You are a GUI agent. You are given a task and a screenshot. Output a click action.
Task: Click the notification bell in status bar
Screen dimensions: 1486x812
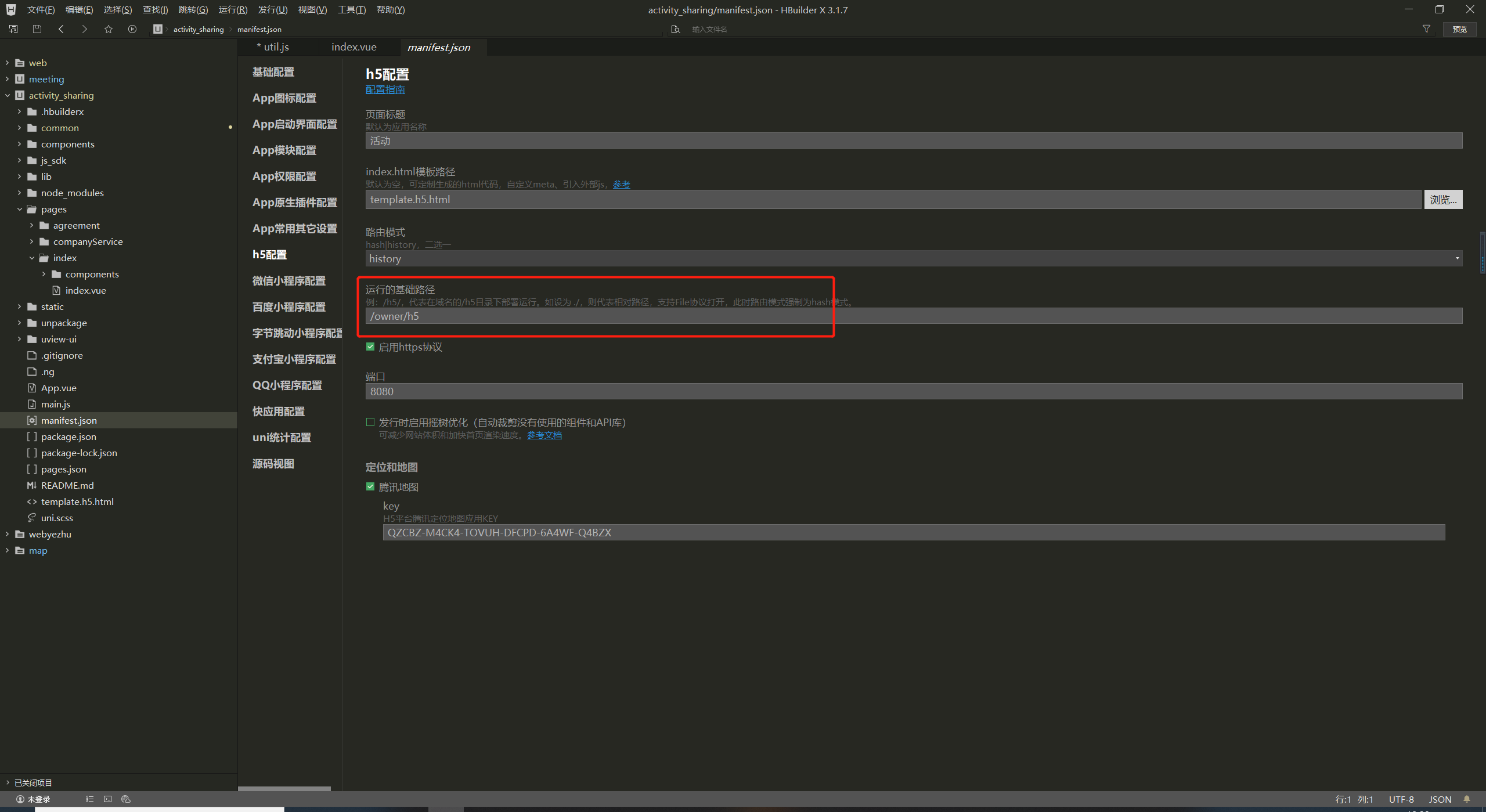click(x=1467, y=799)
